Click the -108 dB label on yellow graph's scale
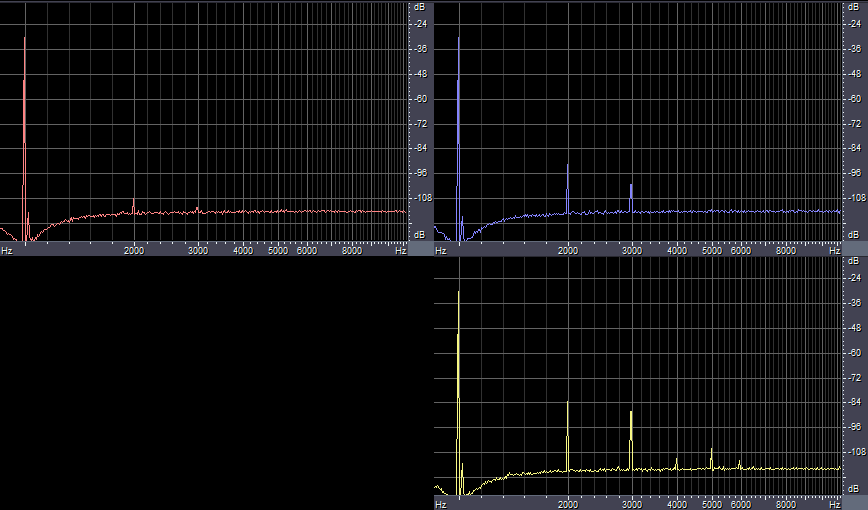This screenshot has width=868, height=510. tap(855, 452)
